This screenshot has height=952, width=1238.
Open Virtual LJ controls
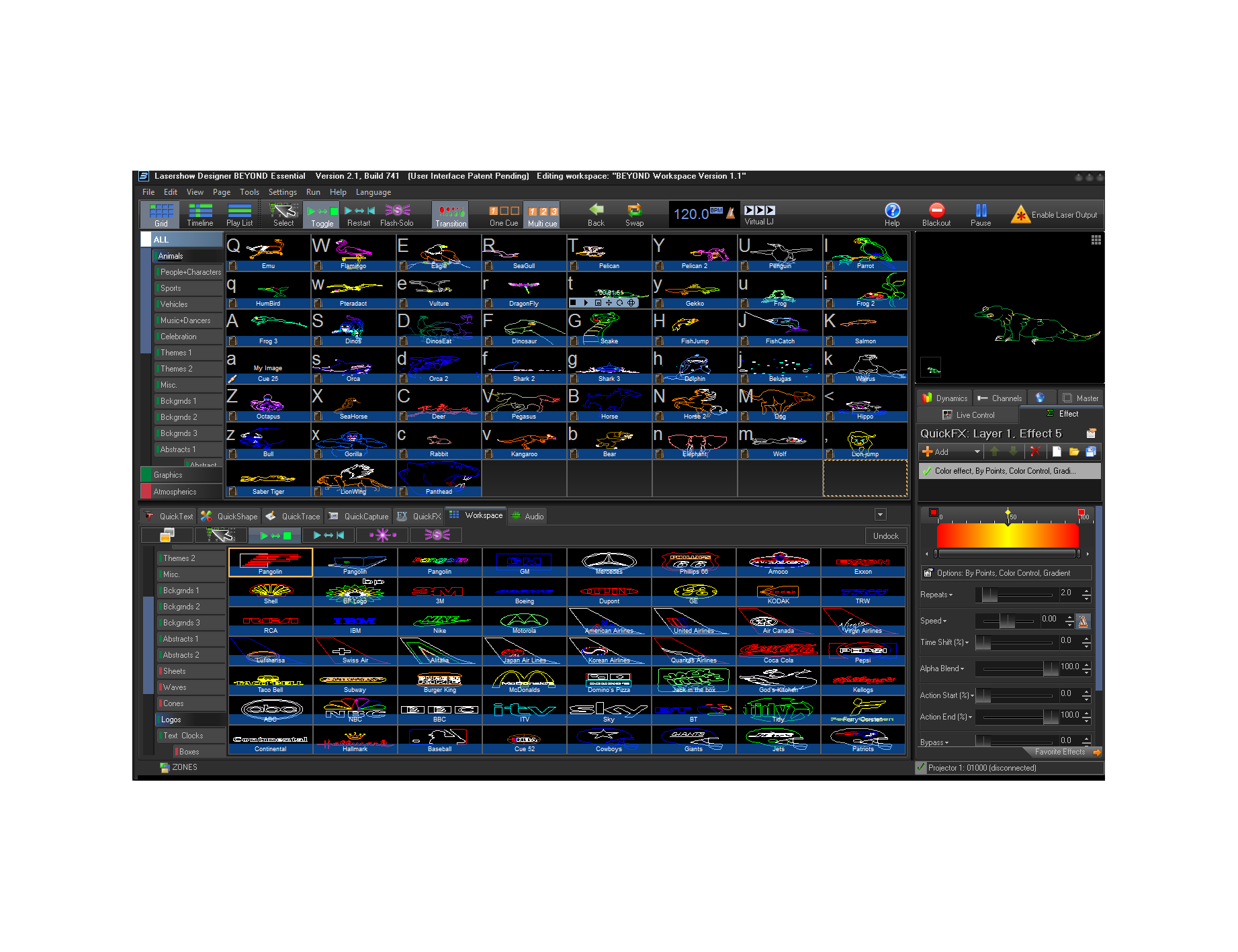point(759,215)
